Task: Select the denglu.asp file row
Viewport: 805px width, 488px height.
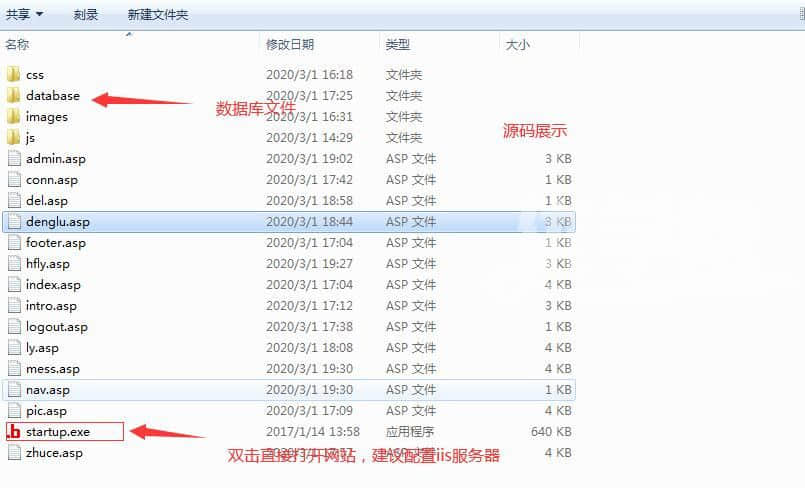Action: pyautogui.click(x=290, y=222)
